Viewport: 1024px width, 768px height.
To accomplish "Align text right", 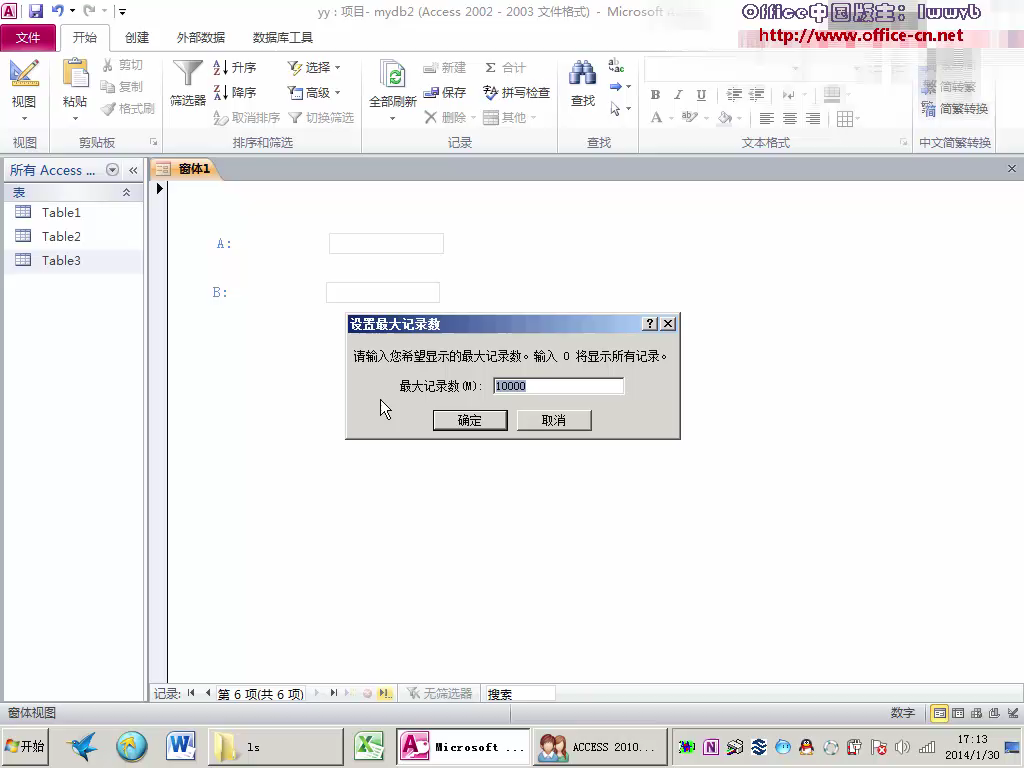I will (x=812, y=118).
